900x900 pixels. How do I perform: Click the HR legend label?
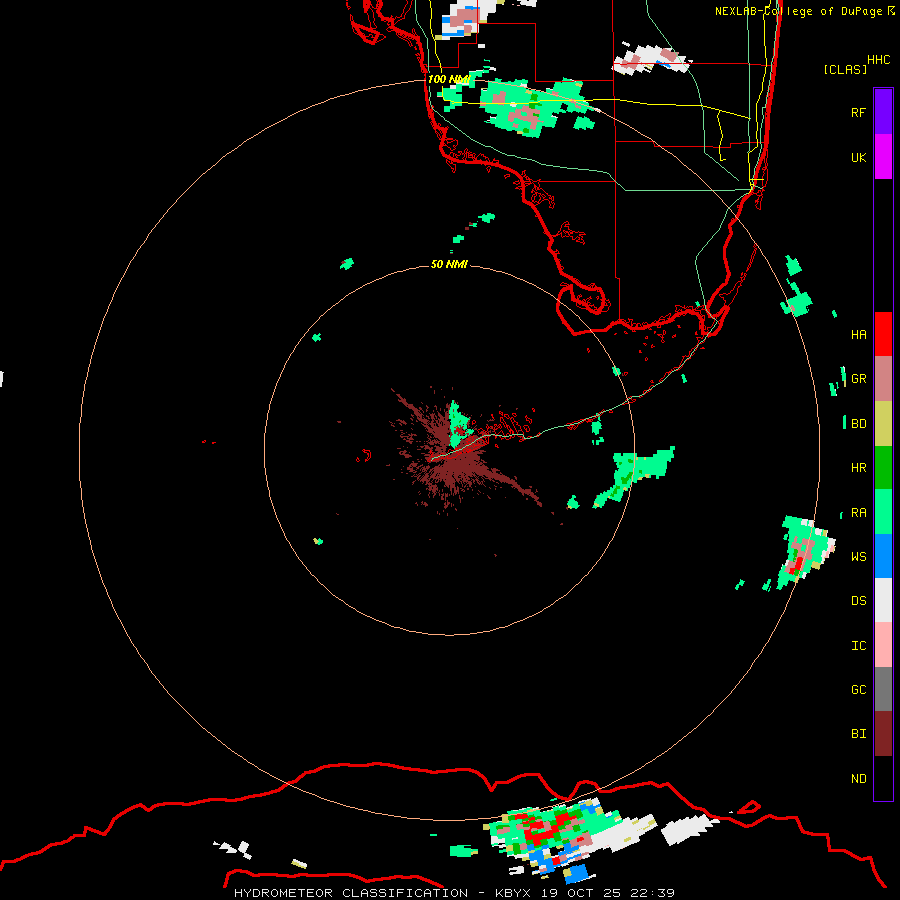click(x=858, y=468)
